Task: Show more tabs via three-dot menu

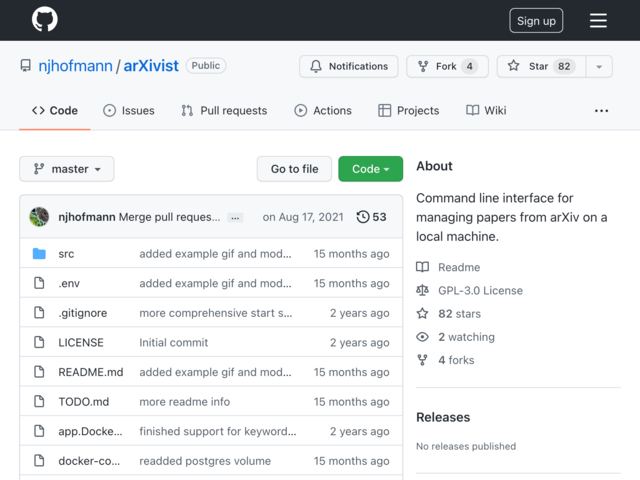Action: 601,110
